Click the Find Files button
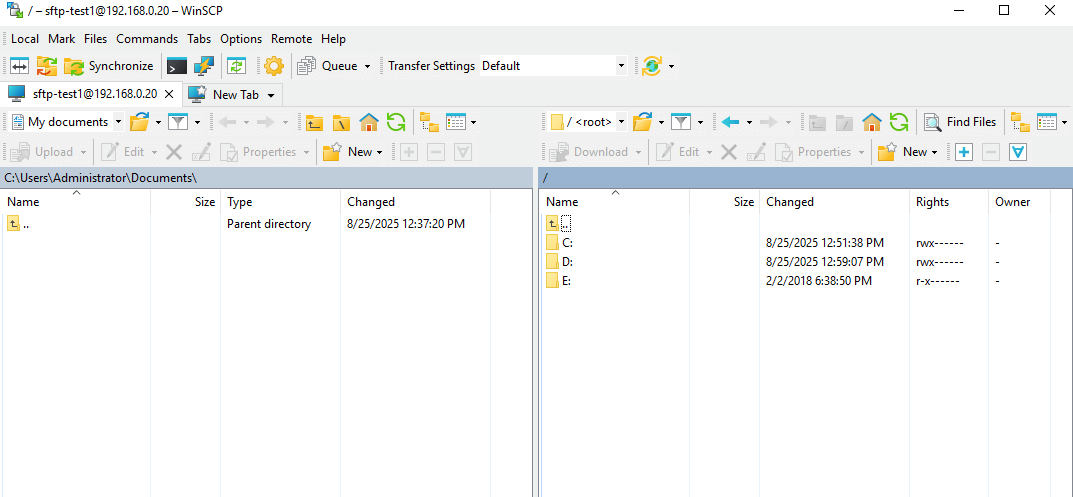This screenshot has width=1073, height=497. point(960,123)
